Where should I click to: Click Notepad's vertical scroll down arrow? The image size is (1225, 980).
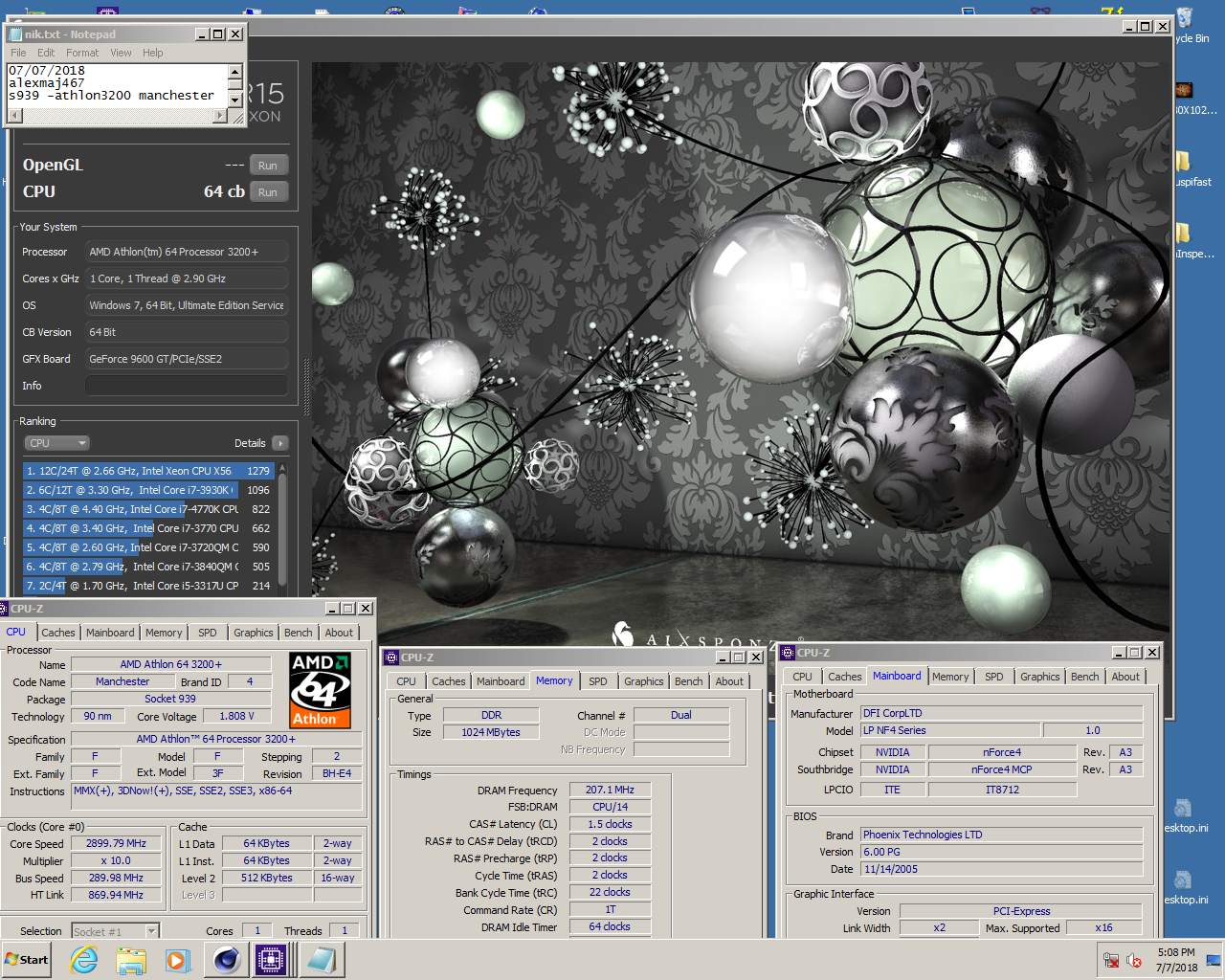234,100
